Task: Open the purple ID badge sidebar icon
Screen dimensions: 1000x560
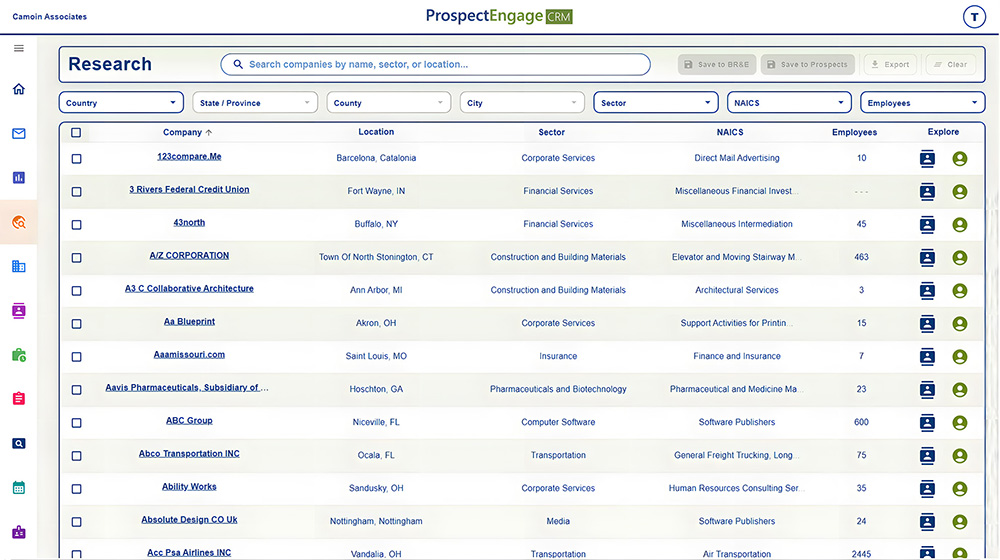Action: click(x=18, y=532)
